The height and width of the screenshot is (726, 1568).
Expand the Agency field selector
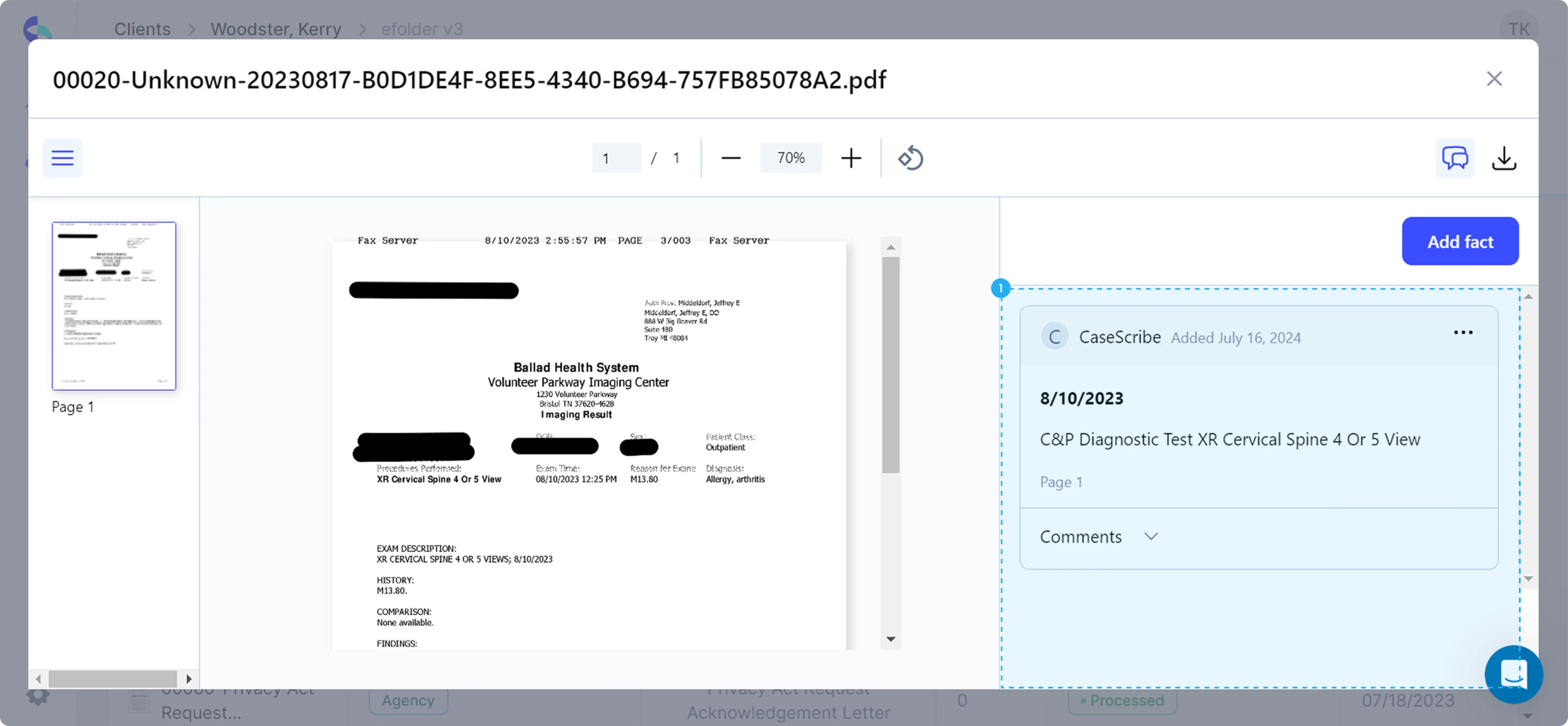(408, 700)
